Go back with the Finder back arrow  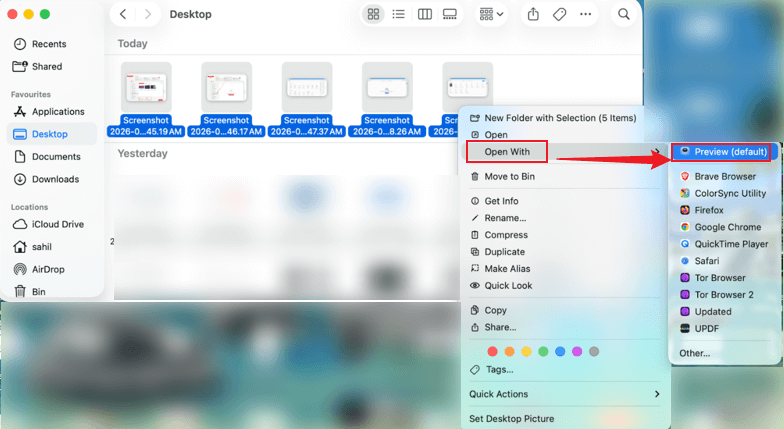pos(123,14)
